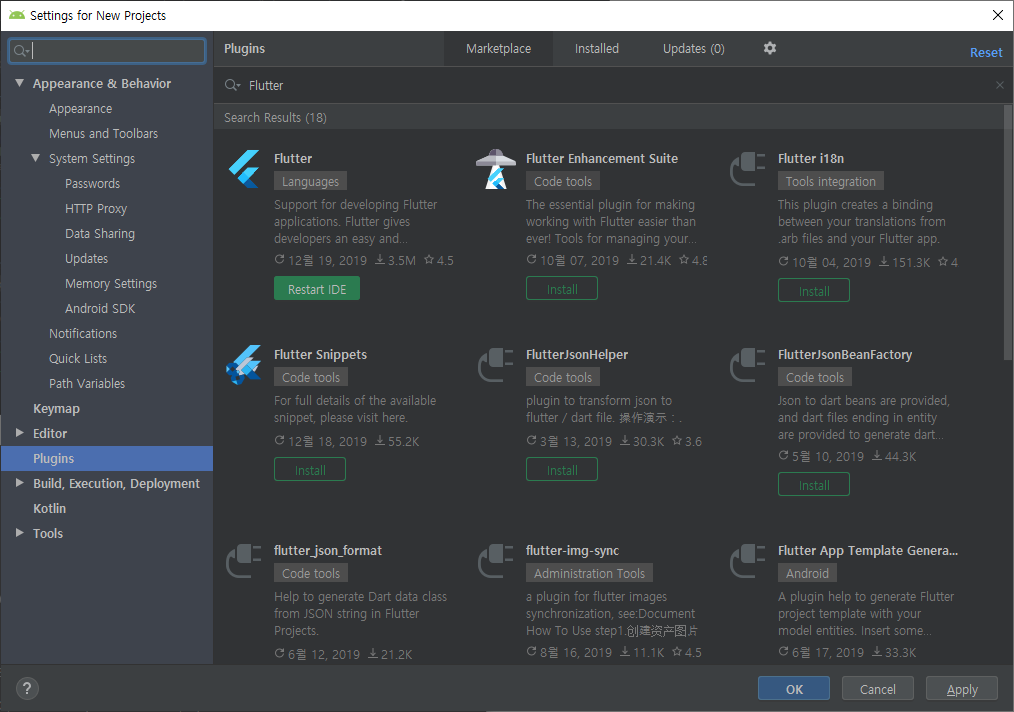Click the Flutter App Template Generator plug icon

(x=748, y=561)
